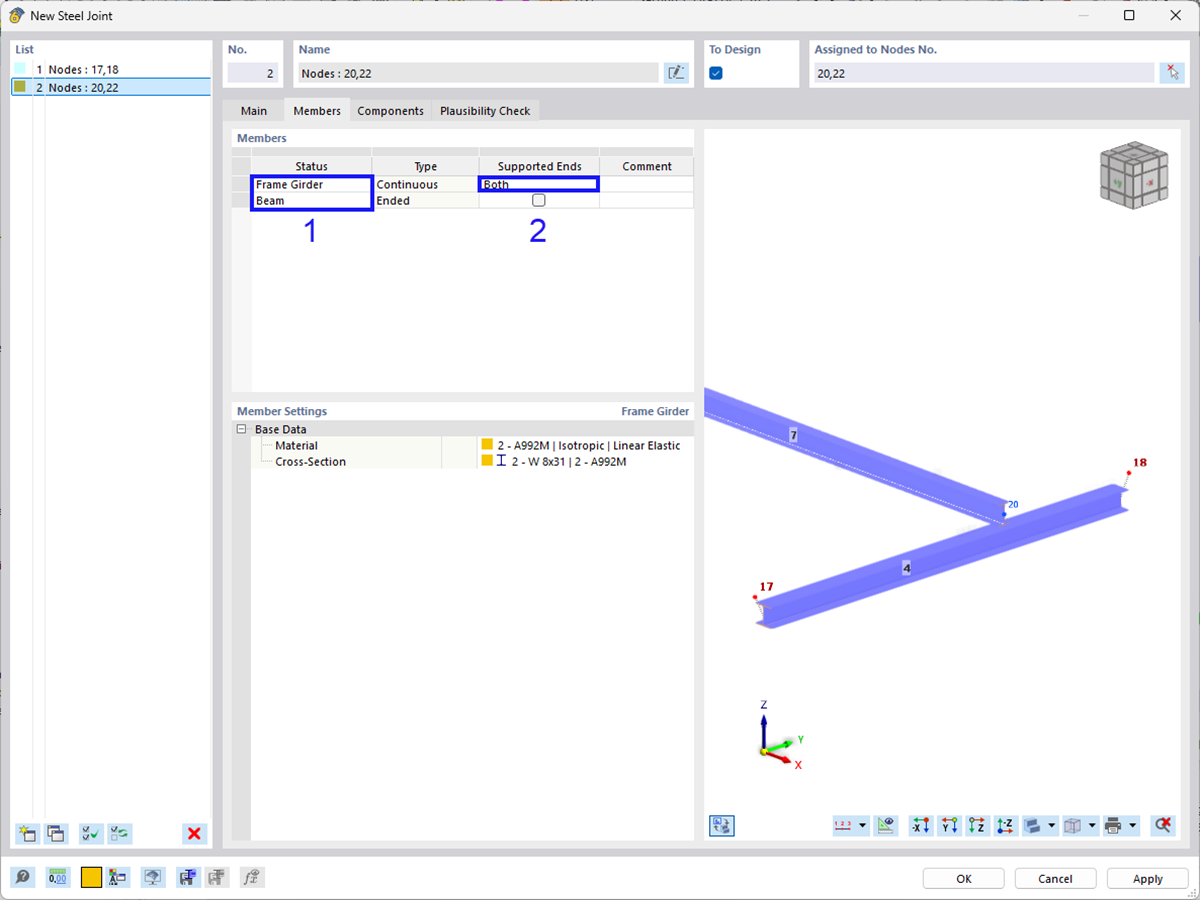Viewport: 1200px width, 900px height.
Task: Click the save as default icon
Action: point(187,878)
